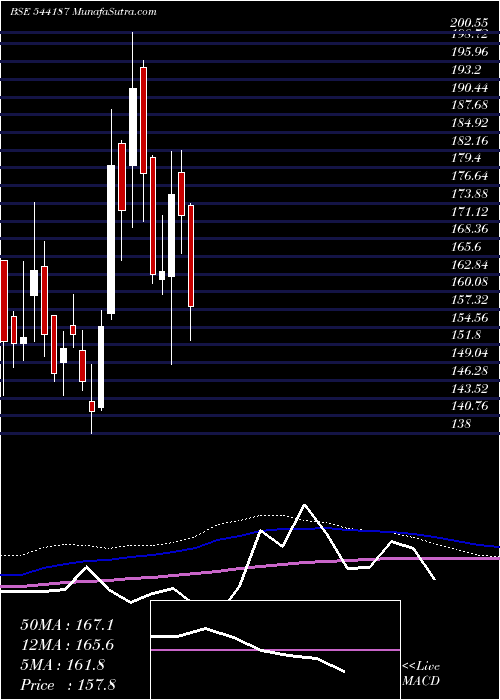Click the Price : 157.8 readout

(x=68, y=685)
